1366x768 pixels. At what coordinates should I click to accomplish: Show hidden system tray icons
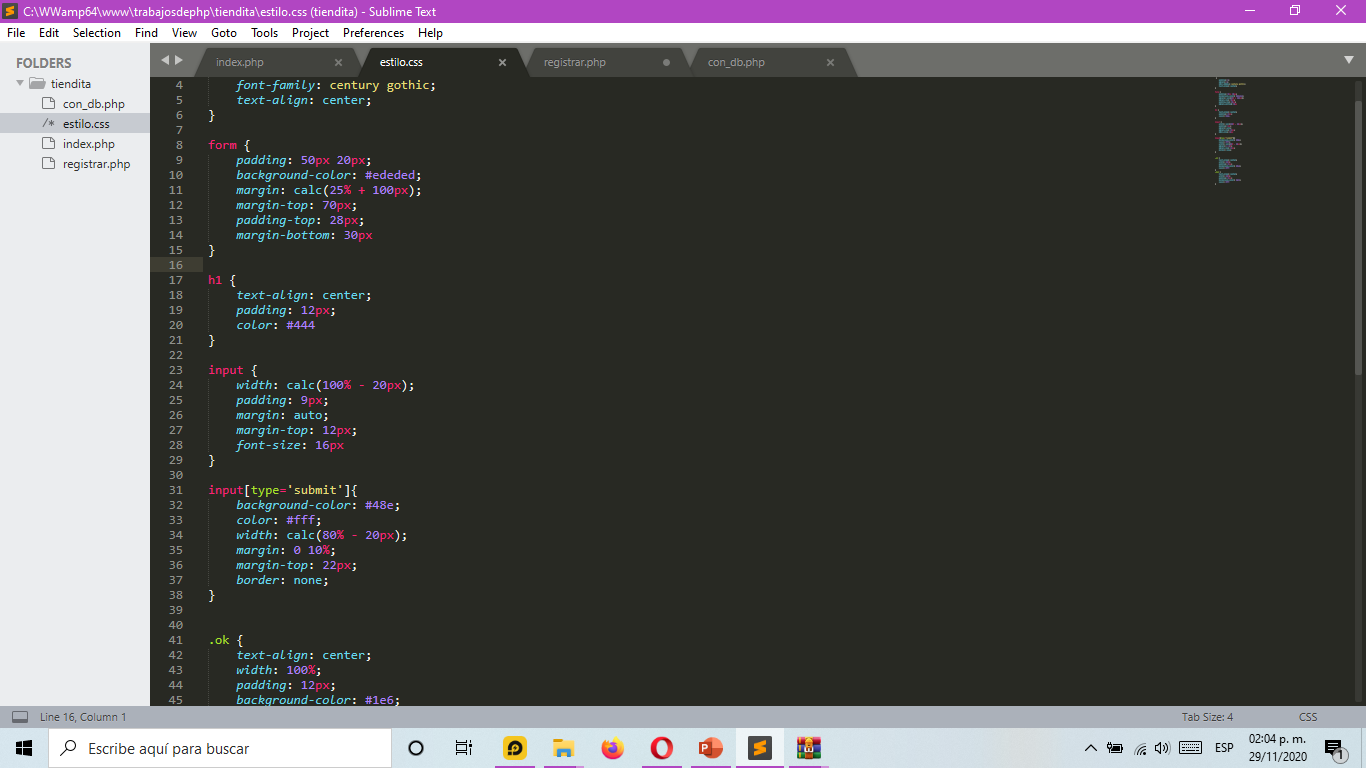[1091, 748]
